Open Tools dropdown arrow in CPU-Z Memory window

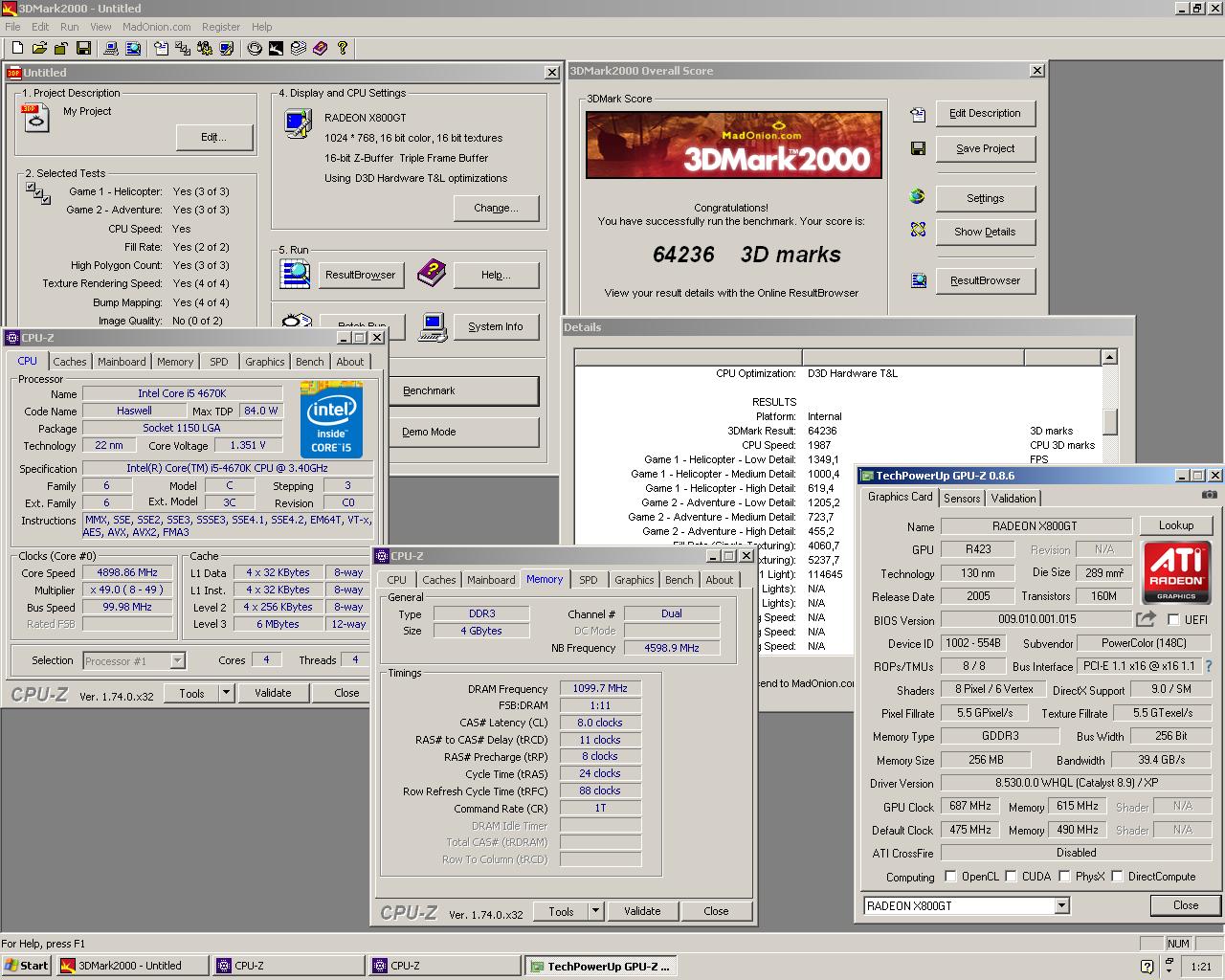595,911
